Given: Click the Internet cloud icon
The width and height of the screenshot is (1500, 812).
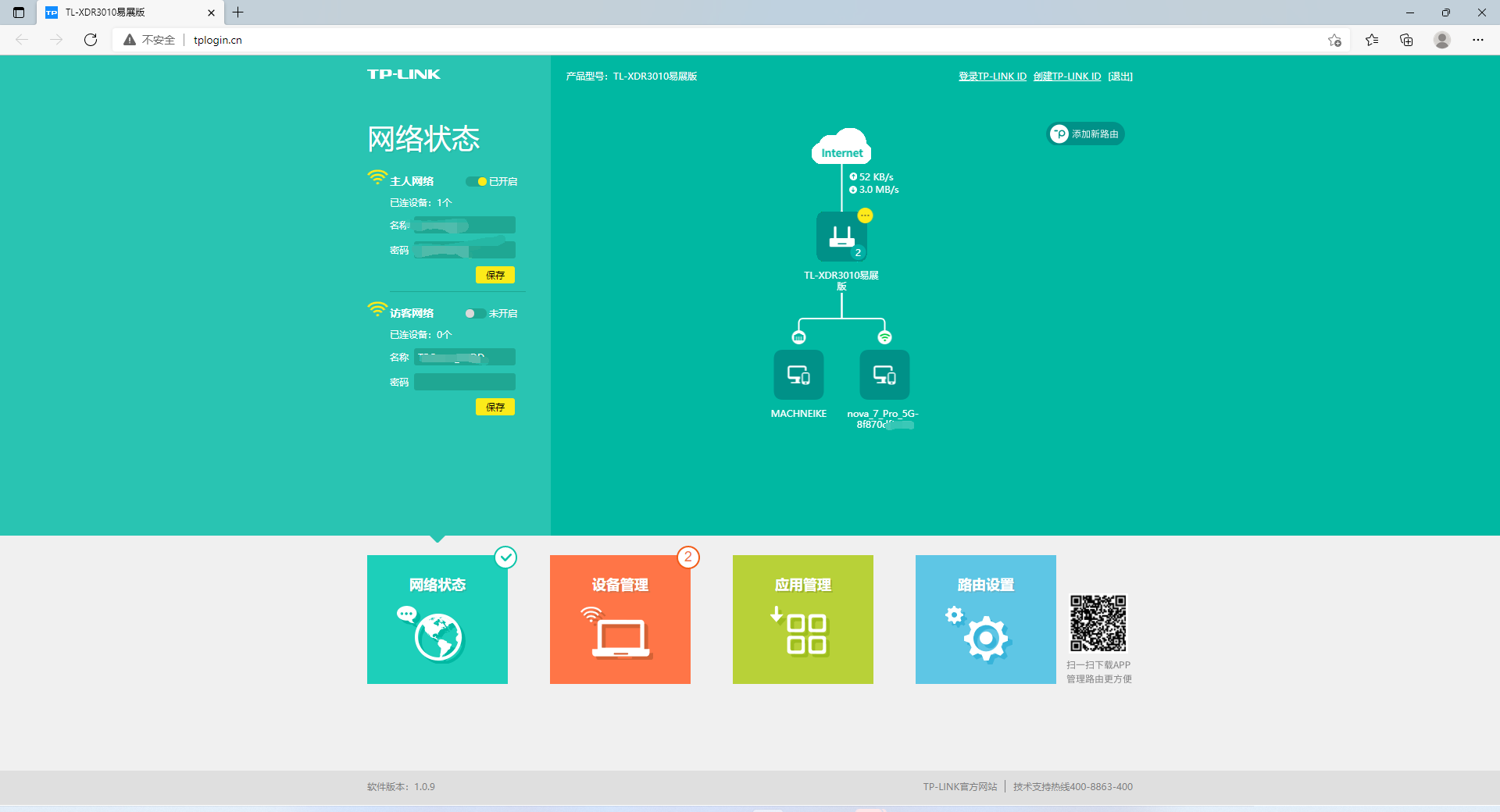Looking at the screenshot, I should 841,146.
